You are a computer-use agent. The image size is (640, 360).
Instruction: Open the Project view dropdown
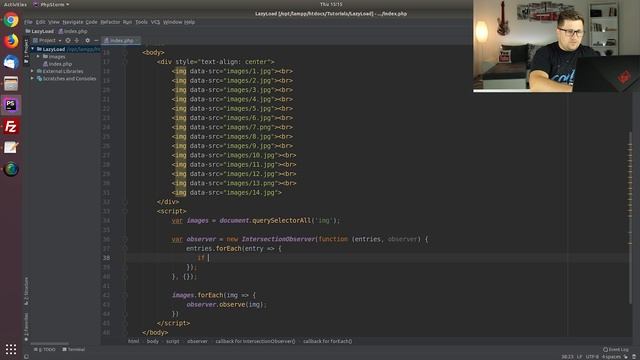47,40
